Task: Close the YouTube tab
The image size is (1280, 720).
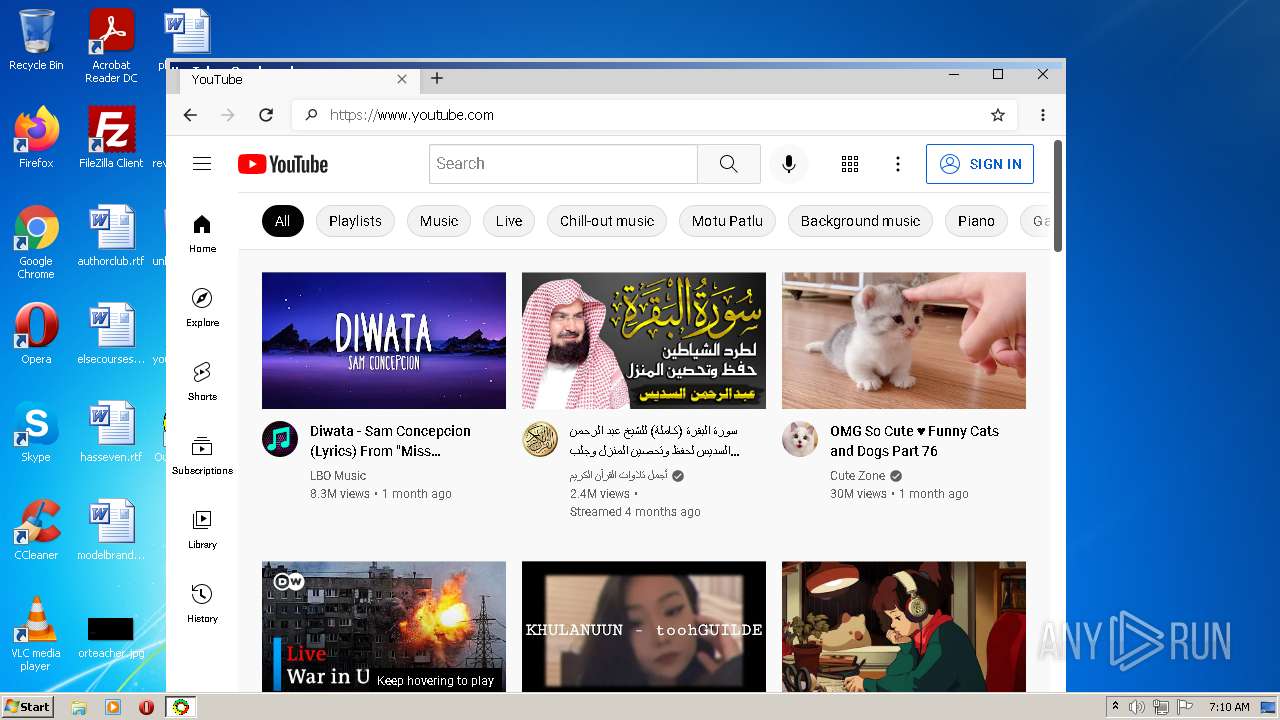Action: pos(402,79)
